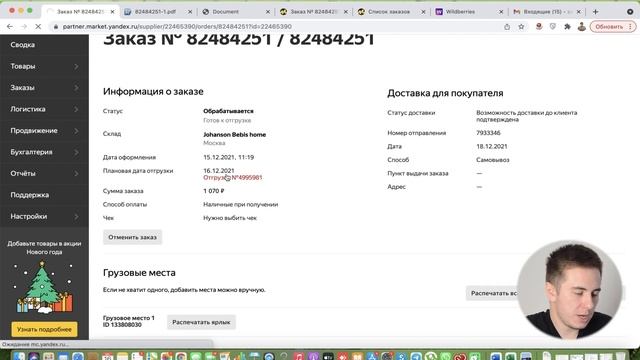Expand the Настройки sidebar chevron
This screenshot has width=640, height=360.
pyautogui.click(x=76, y=216)
